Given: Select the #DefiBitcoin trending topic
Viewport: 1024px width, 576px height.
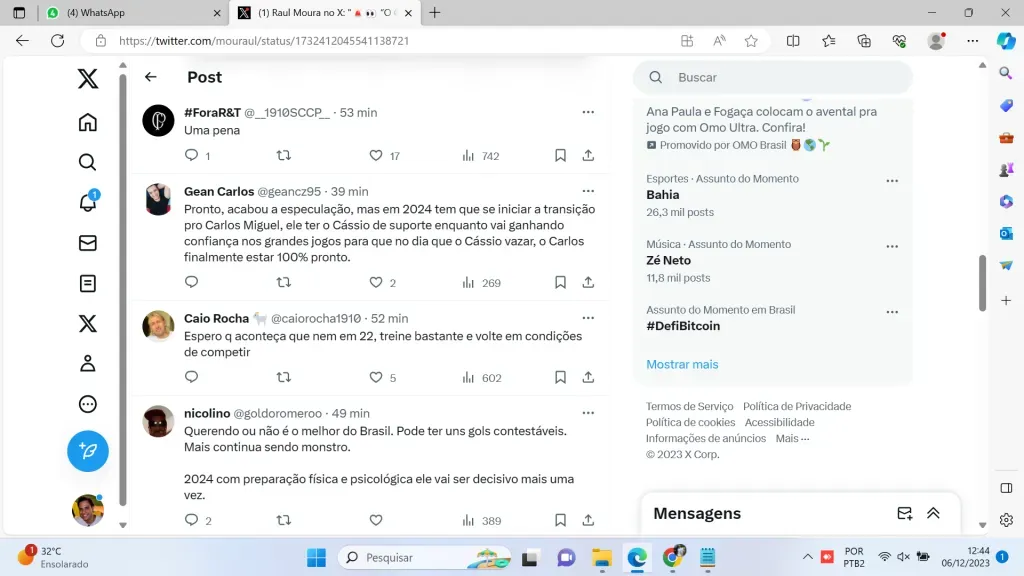Looking at the screenshot, I should pyautogui.click(x=683, y=326).
